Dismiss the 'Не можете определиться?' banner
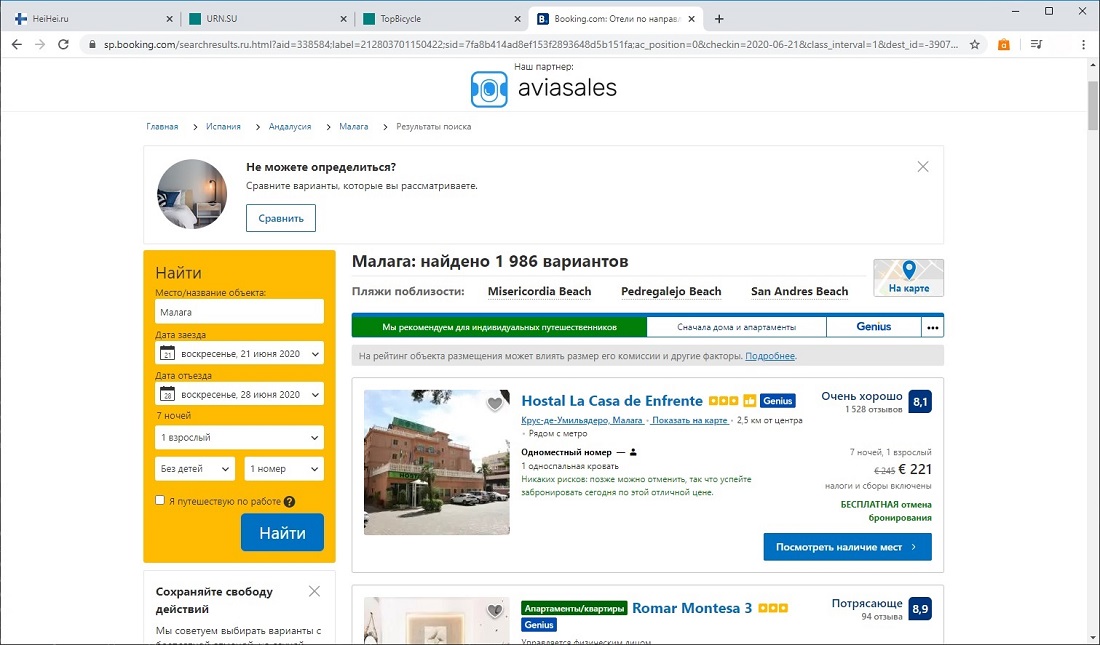Image resolution: width=1100 pixels, height=645 pixels. (x=923, y=166)
